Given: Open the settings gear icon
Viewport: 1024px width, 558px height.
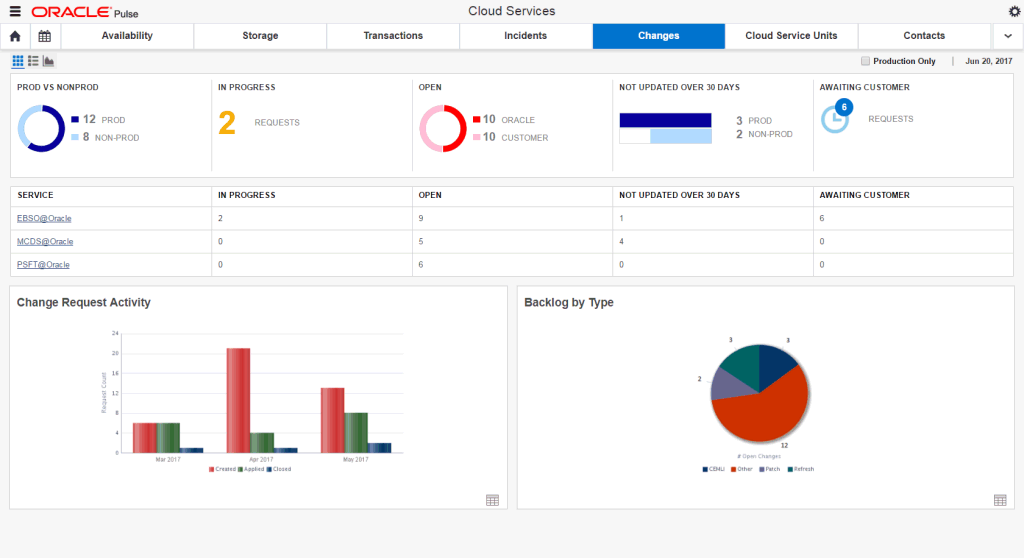Looking at the screenshot, I should click(x=1014, y=11).
